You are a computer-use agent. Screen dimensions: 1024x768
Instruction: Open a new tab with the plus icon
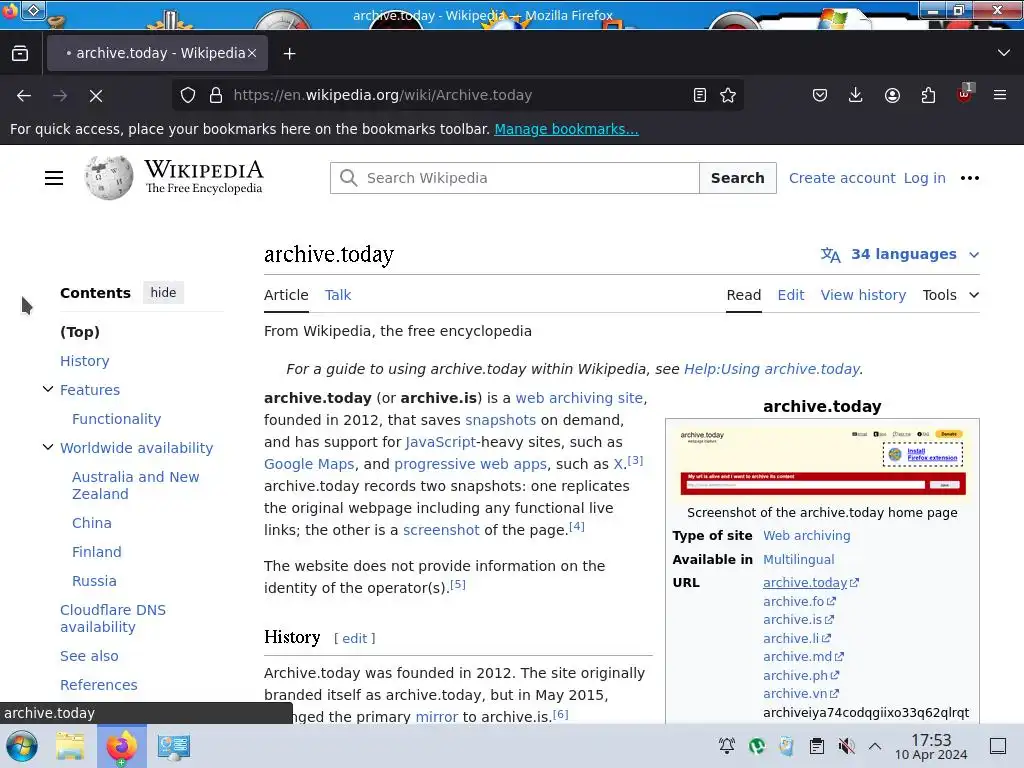point(289,54)
